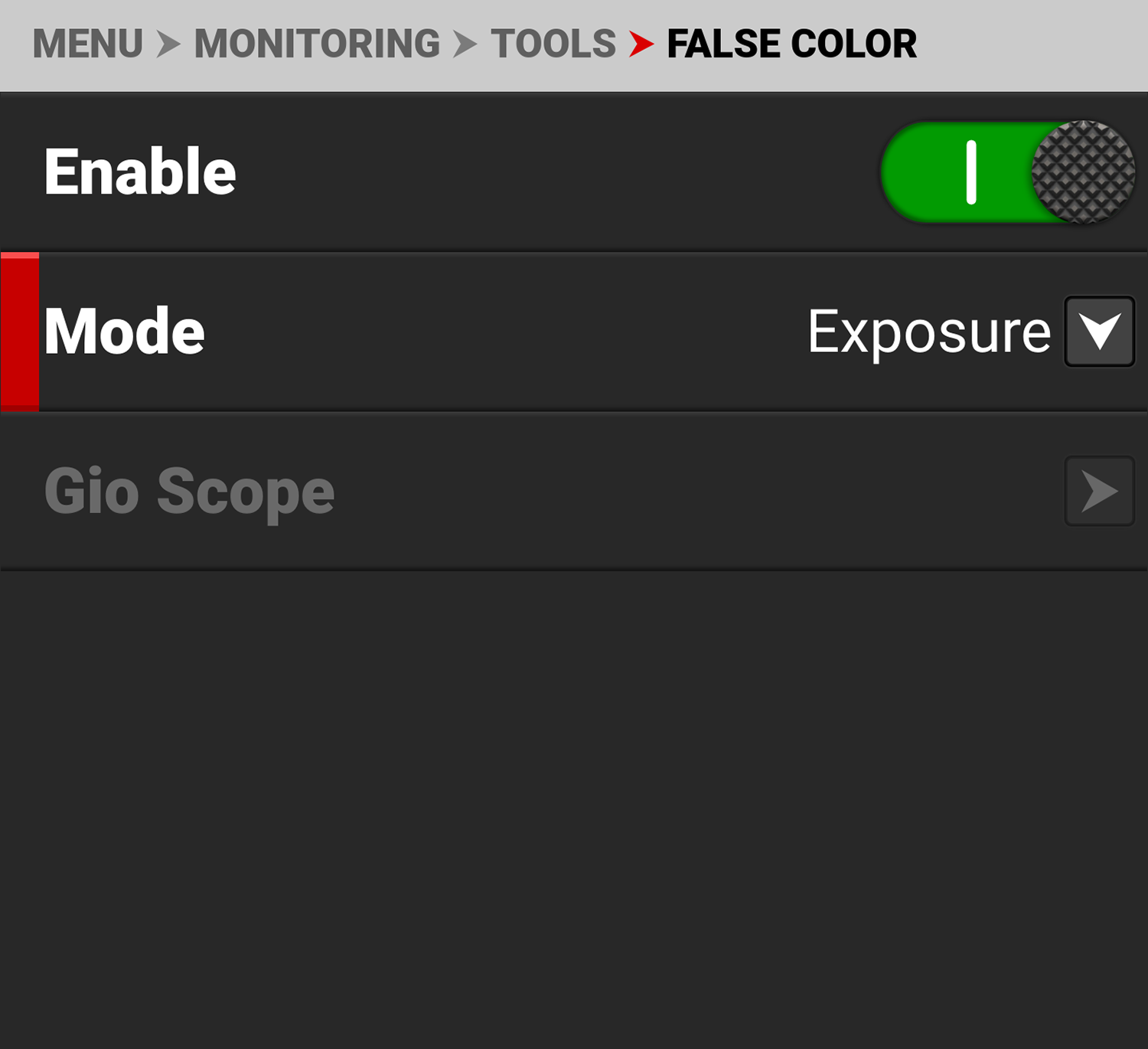The width and height of the screenshot is (1148, 1049).
Task: Click the Enable row label text
Action: click(141, 170)
